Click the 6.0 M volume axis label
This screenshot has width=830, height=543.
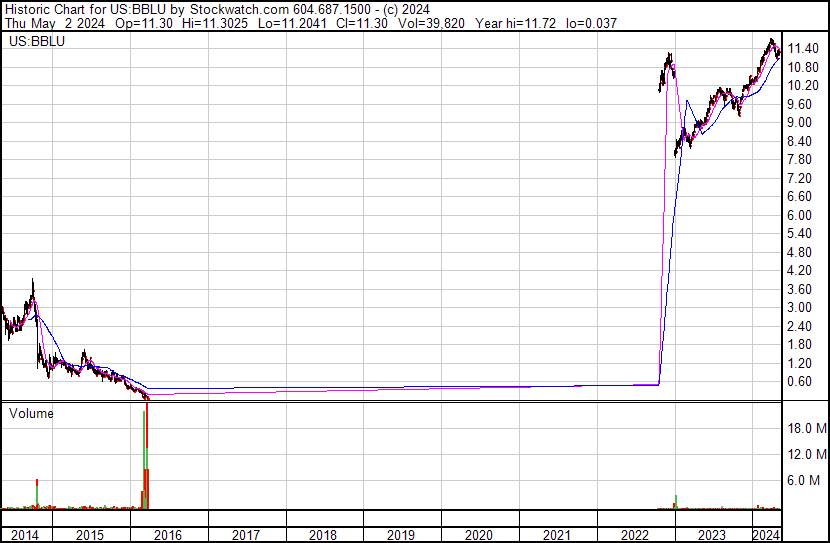click(804, 480)
